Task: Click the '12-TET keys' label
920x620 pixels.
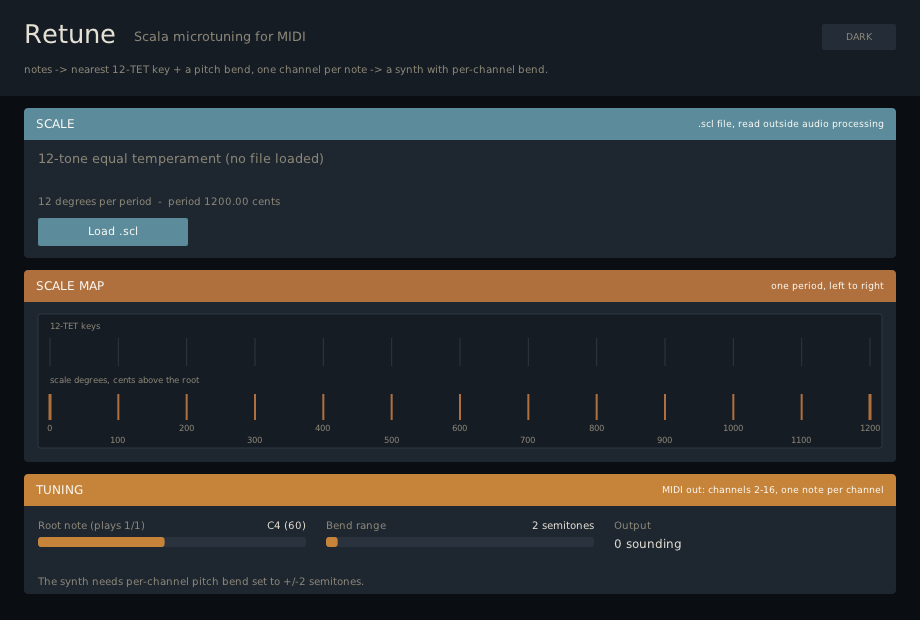Action: point(75,326)
